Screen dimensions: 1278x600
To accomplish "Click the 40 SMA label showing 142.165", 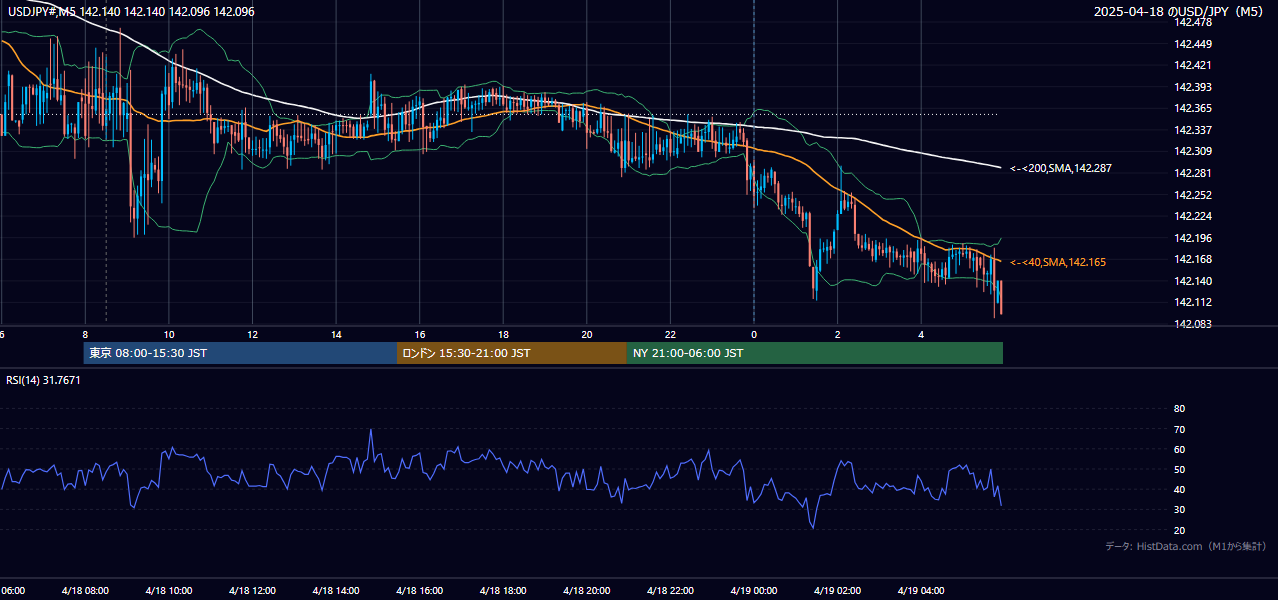I will tap(1058, 262).
